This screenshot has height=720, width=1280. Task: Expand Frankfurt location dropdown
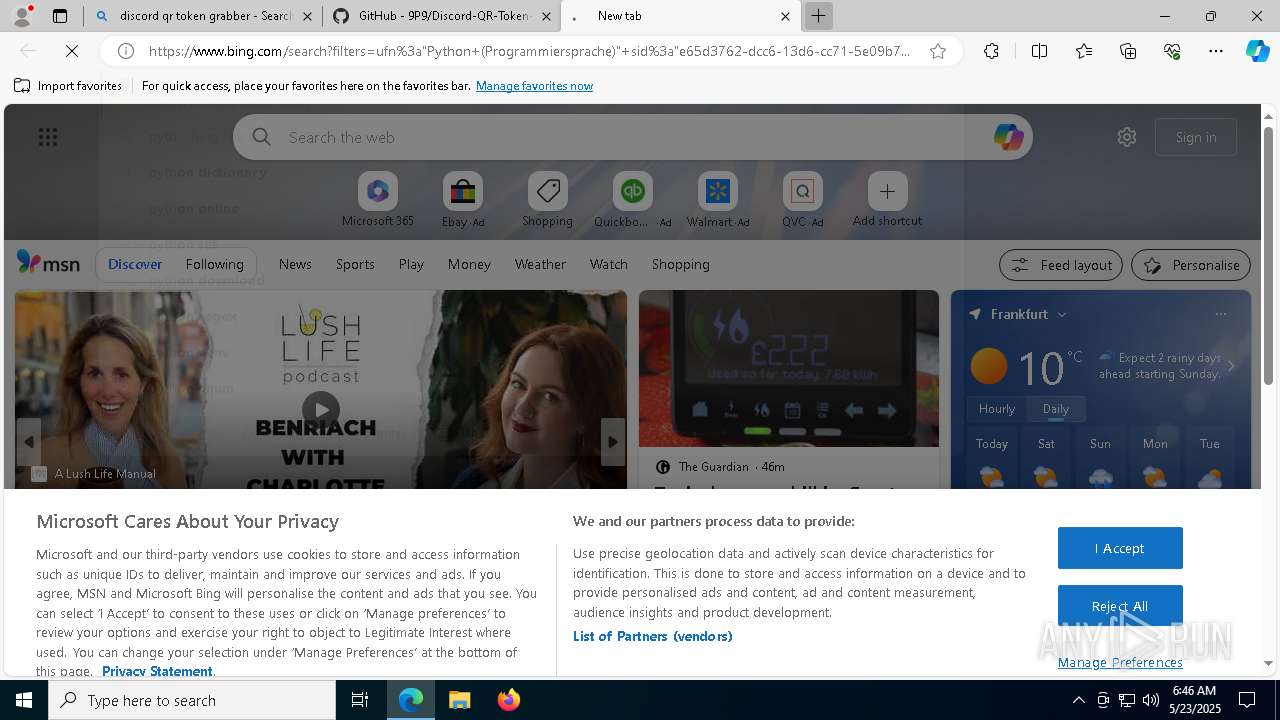(1062, 314)
